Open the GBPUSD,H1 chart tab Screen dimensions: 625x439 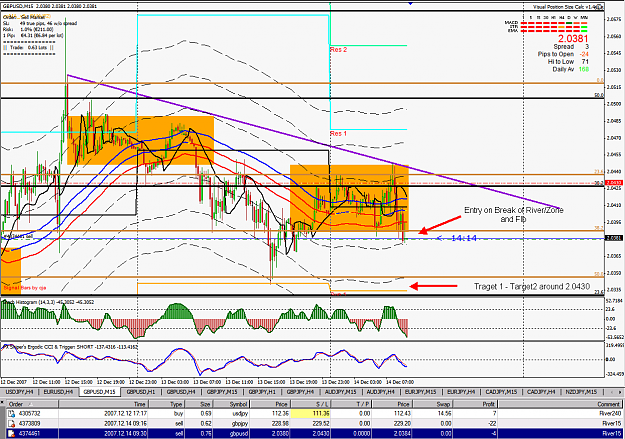point(141,392)
